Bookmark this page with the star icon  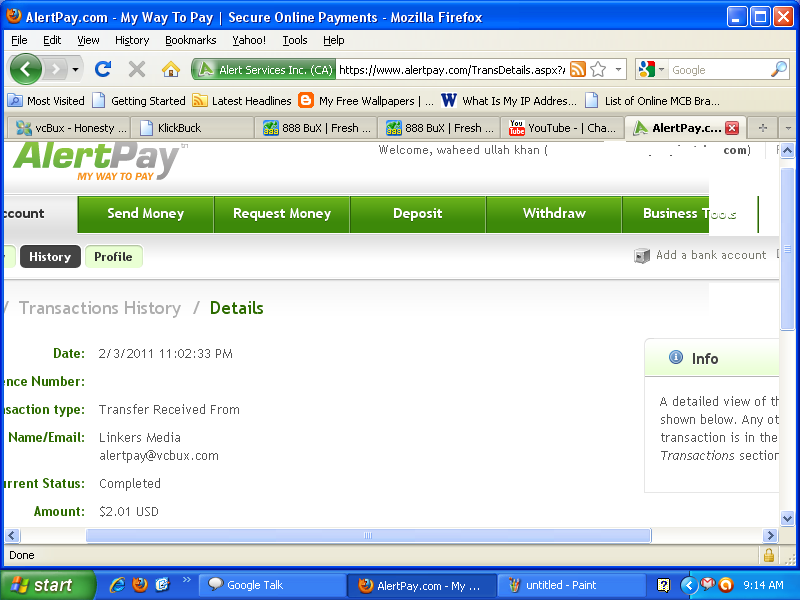point(598,69)
